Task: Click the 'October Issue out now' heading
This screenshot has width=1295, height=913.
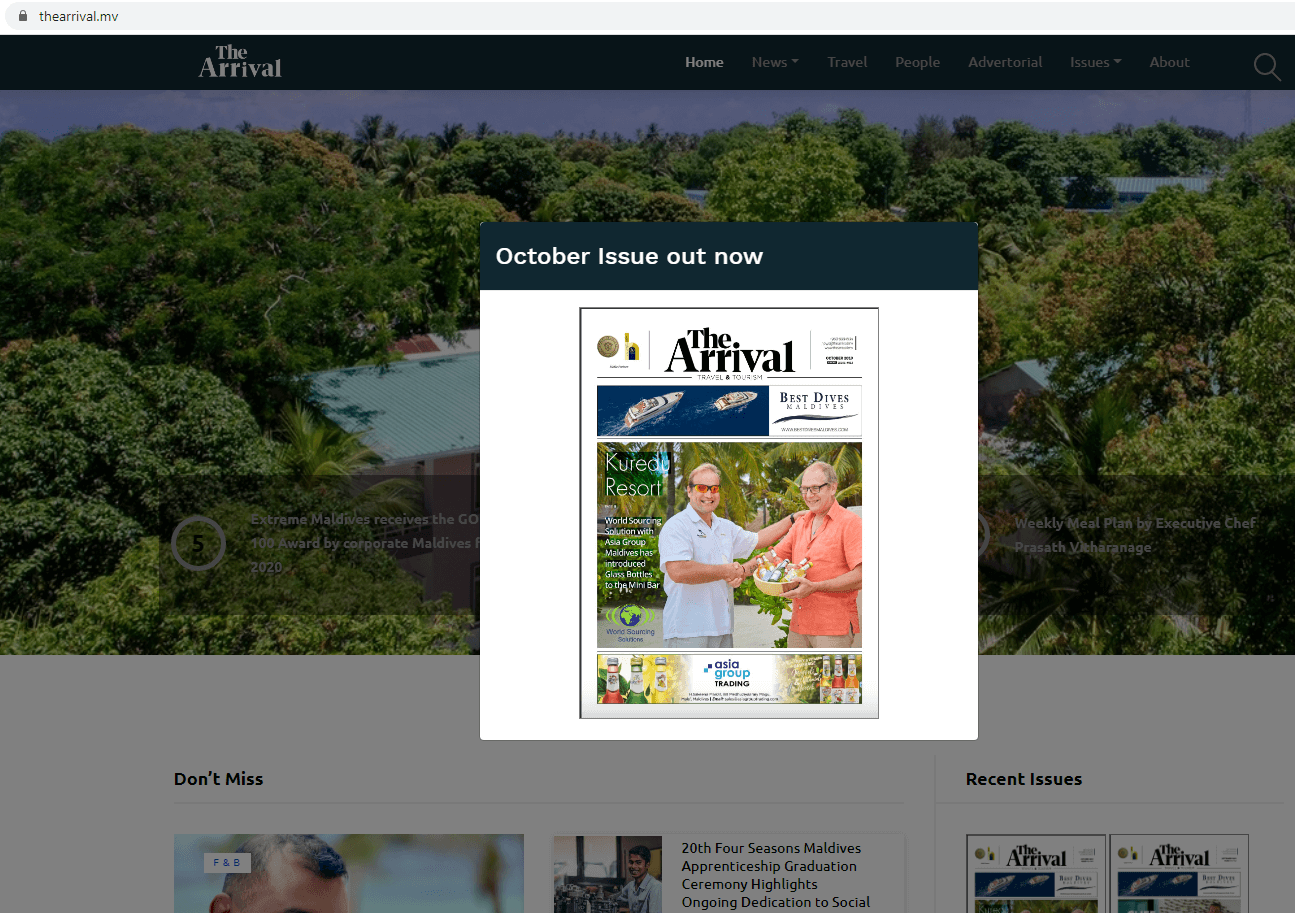Action: coord(629,256)
